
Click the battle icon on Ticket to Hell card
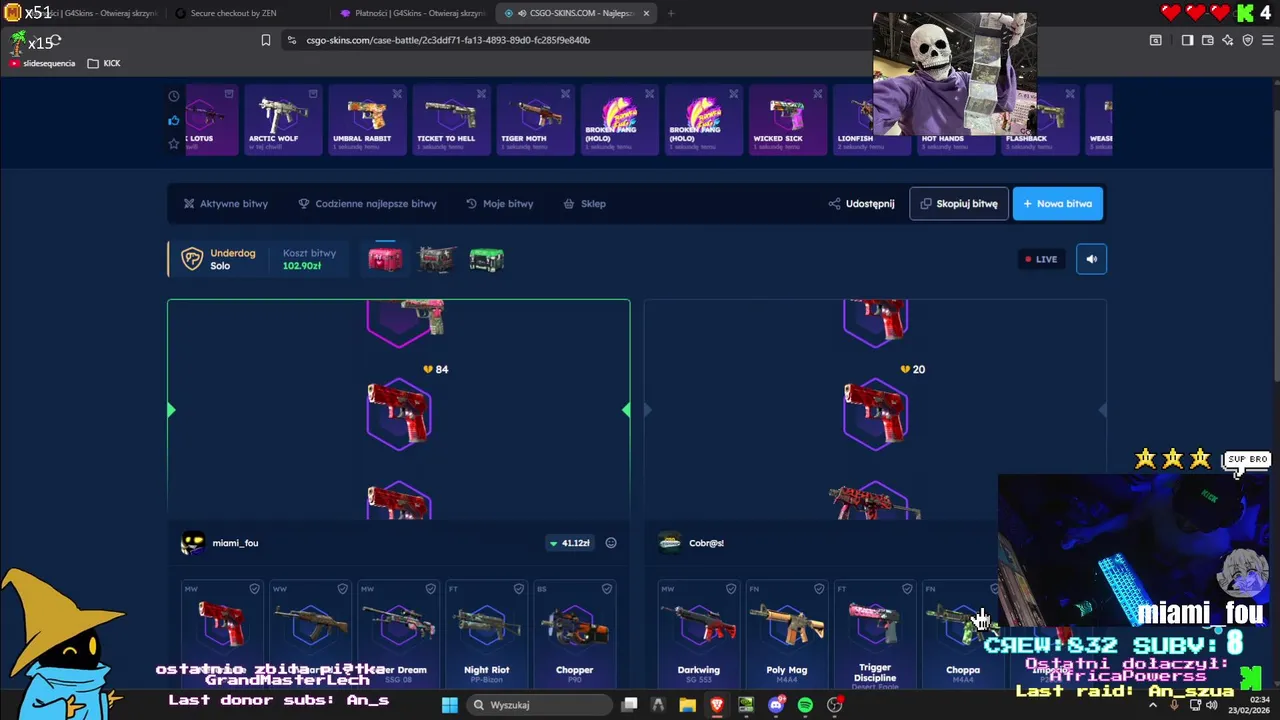[x=481, y=94]
